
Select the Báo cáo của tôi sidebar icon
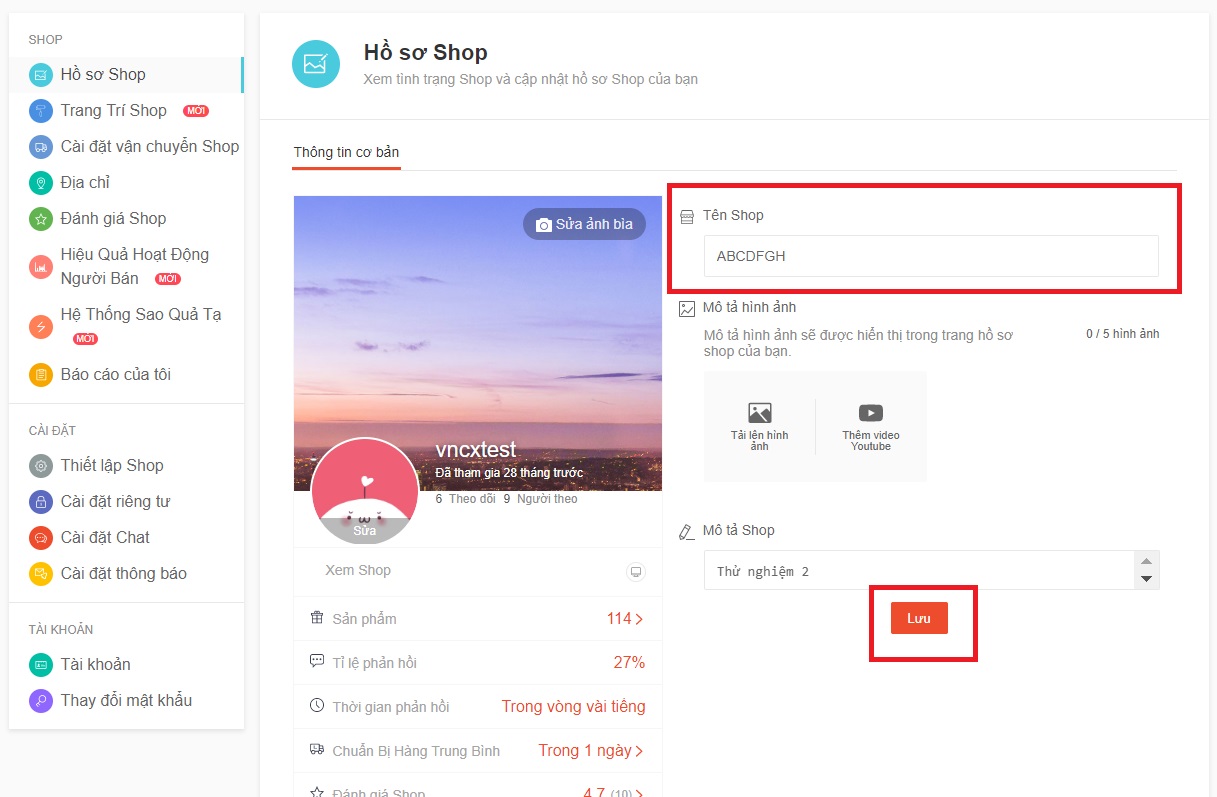[x=40, y=374]
